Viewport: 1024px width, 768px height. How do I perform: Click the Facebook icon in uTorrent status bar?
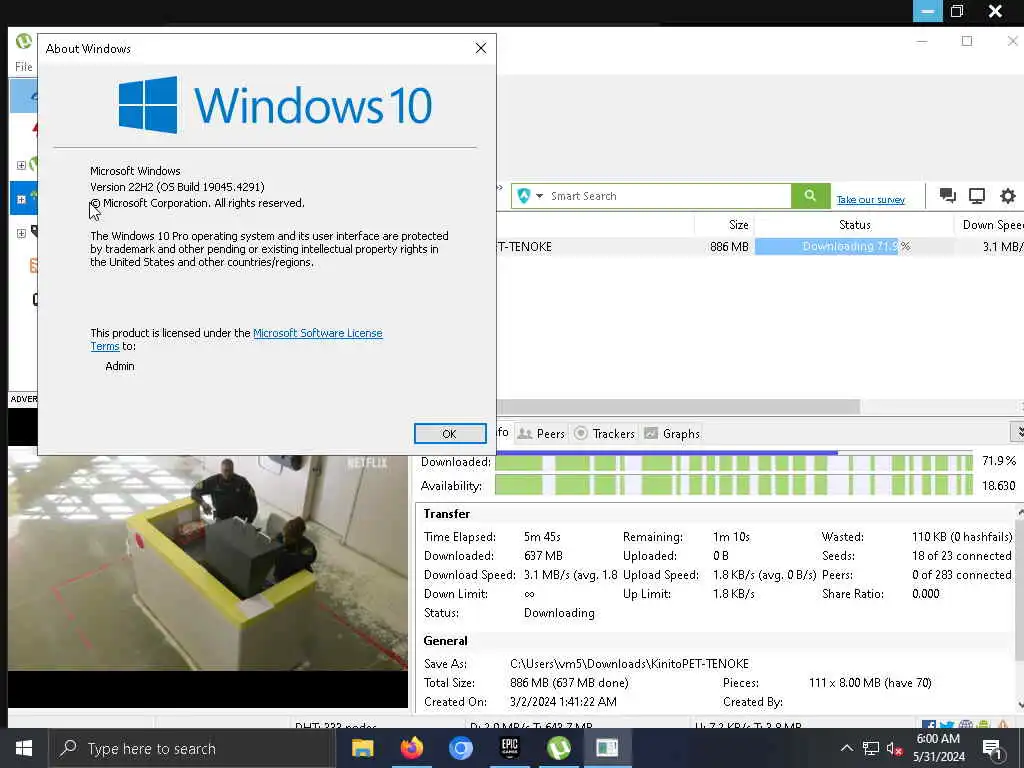928,725
